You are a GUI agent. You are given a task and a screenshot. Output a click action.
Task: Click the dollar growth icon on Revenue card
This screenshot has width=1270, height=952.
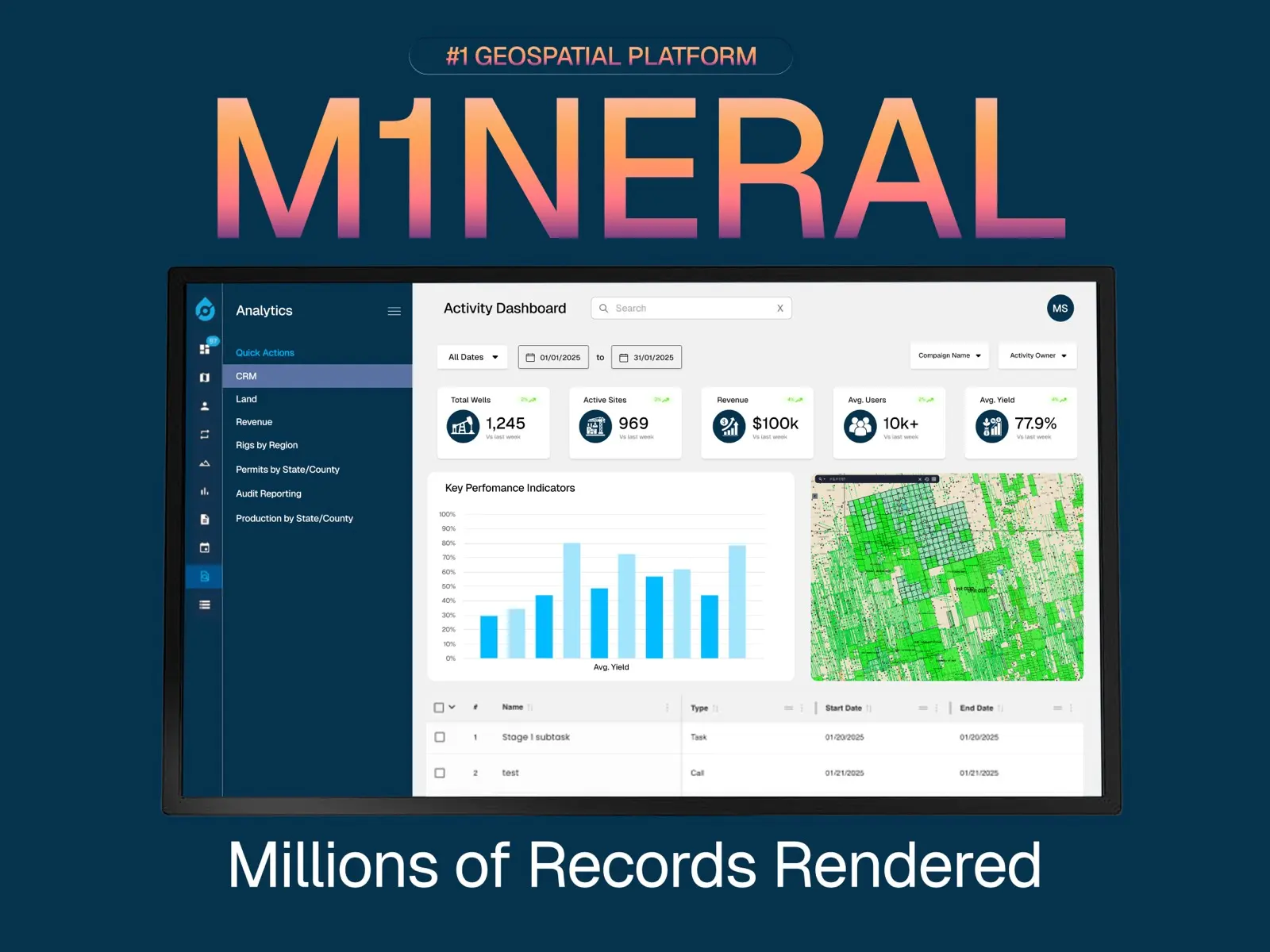tap(729, 427)
